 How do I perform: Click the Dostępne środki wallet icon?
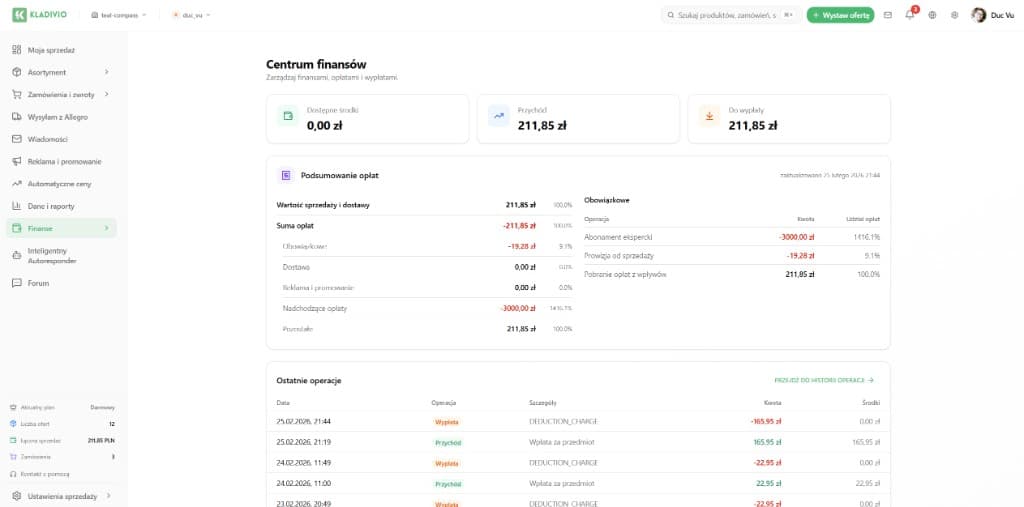[288, 116]
